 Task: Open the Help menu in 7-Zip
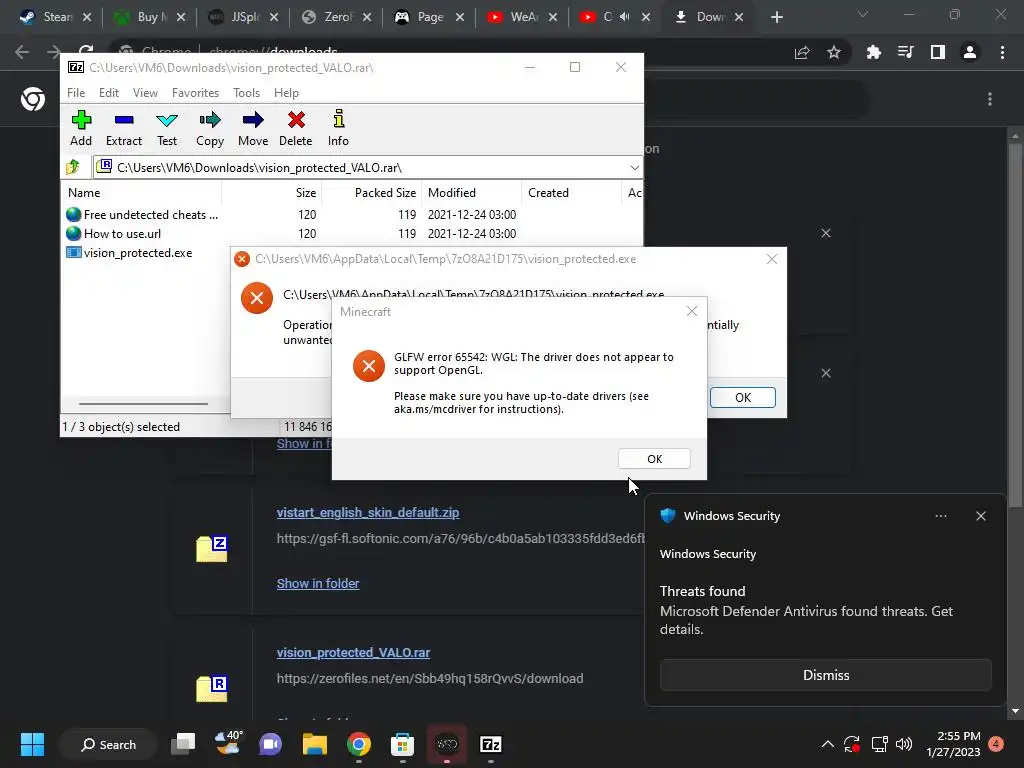point(286,93)
